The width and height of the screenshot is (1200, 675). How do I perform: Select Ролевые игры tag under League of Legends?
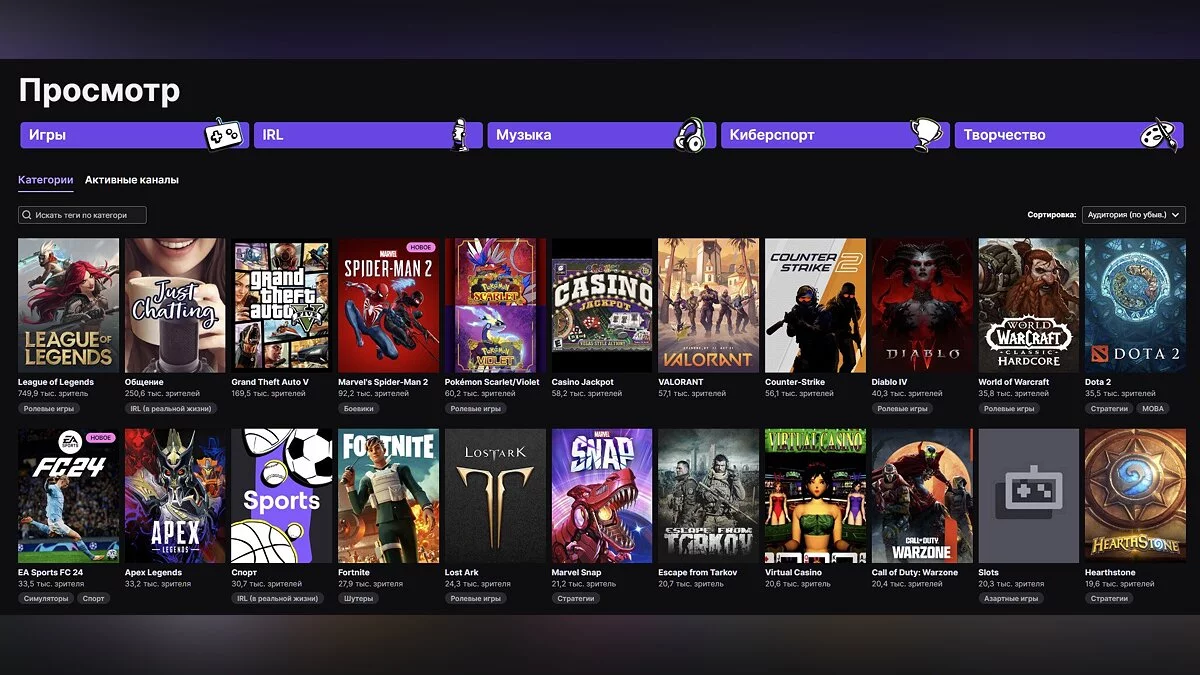coord(48,409)
